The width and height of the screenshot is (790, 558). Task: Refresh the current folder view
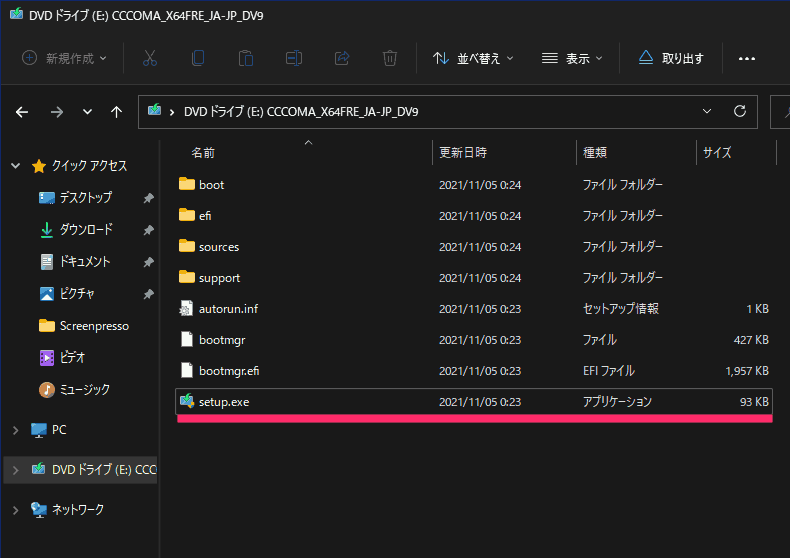point(740,111)
